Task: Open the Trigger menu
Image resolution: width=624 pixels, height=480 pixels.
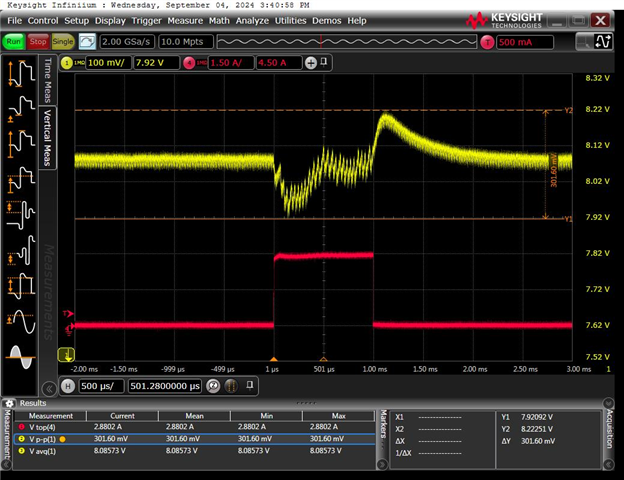Action: 146,21
